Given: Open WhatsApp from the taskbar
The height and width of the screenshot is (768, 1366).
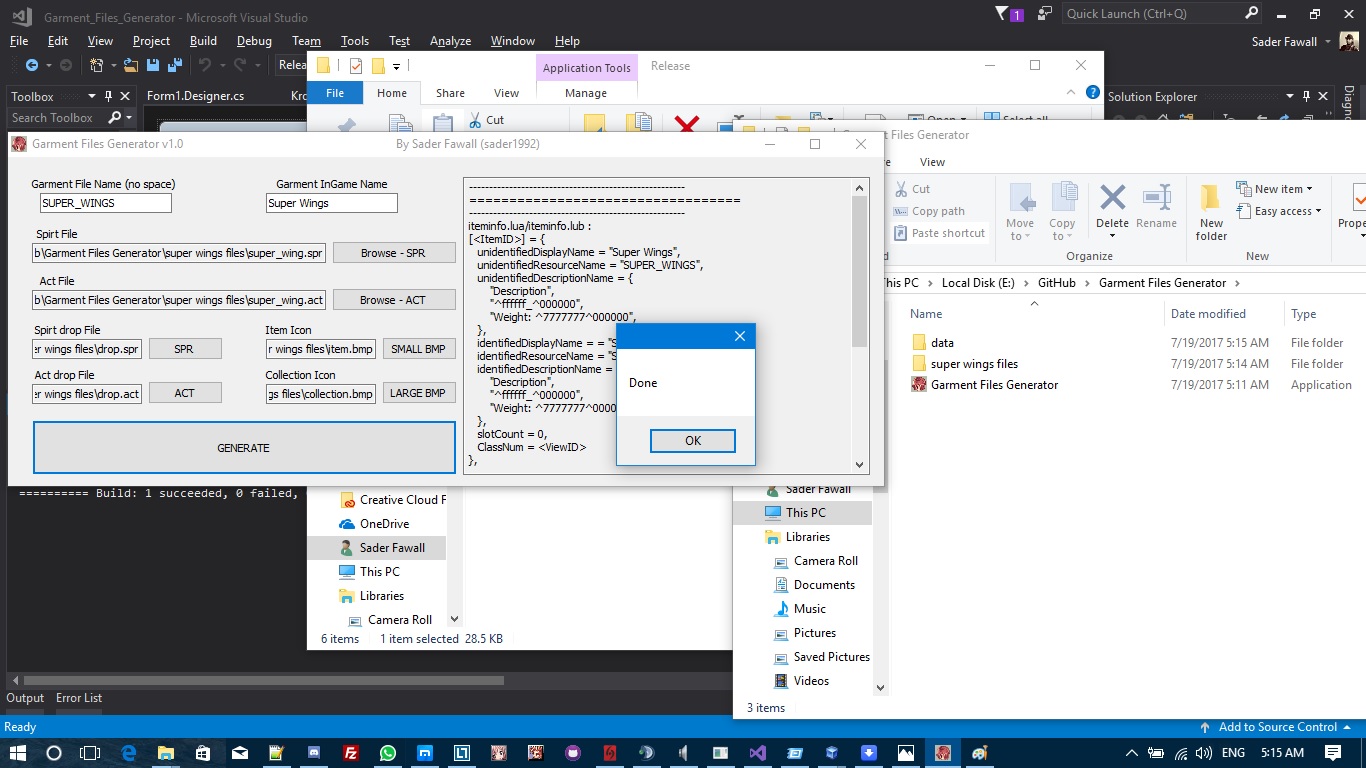Looking at the screenshot, I should (x=387, y=753).
